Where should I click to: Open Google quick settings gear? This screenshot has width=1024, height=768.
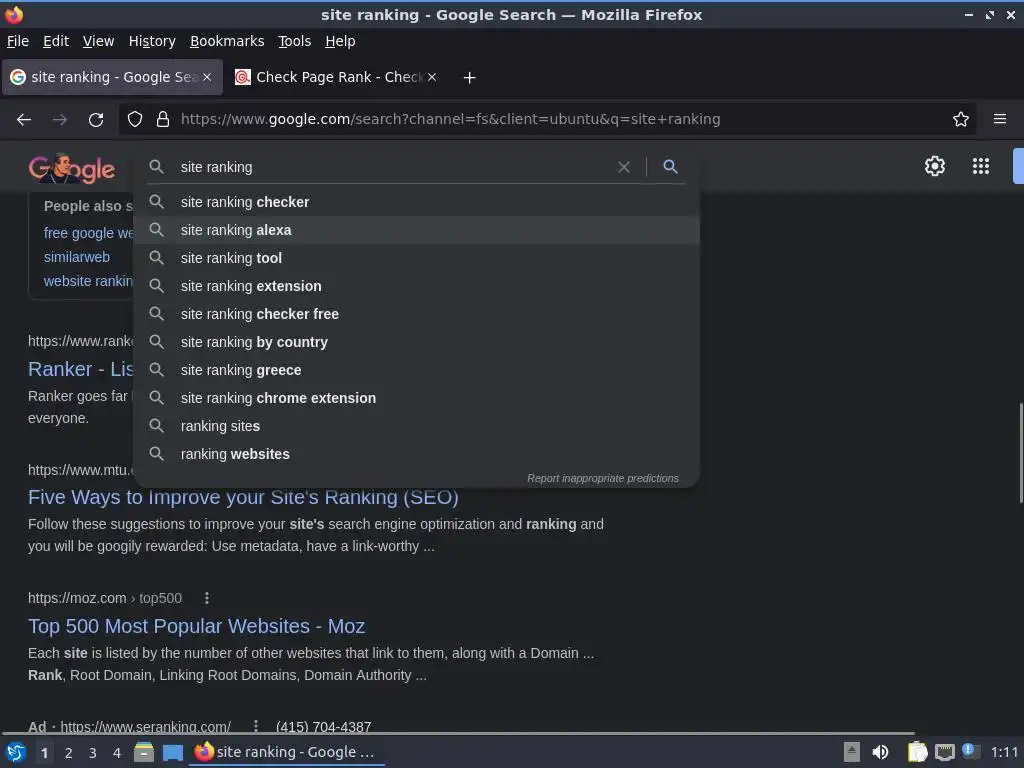(935, 166)
